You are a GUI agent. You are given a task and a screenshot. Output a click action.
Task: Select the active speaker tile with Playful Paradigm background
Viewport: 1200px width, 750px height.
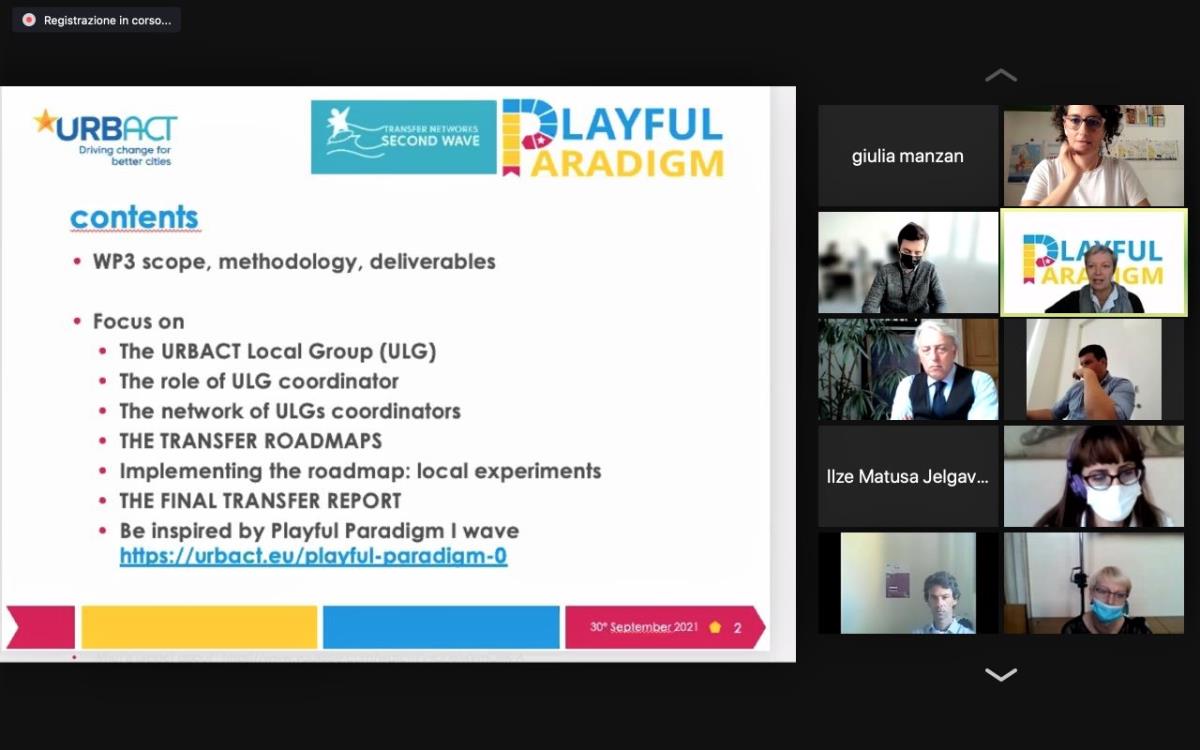point(1094,263)
